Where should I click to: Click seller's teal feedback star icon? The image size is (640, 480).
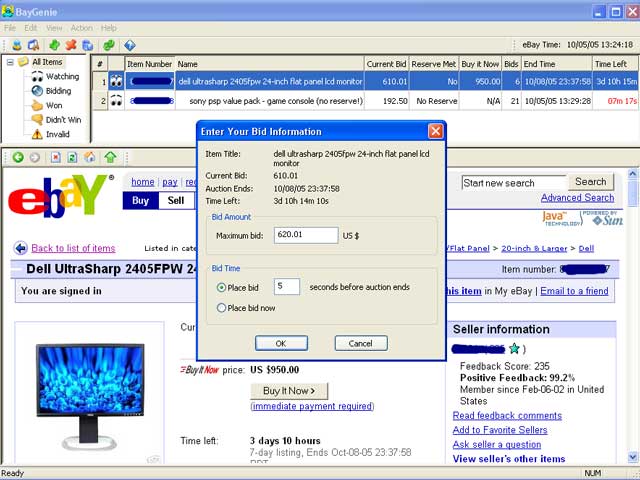[x=515, y=349]
